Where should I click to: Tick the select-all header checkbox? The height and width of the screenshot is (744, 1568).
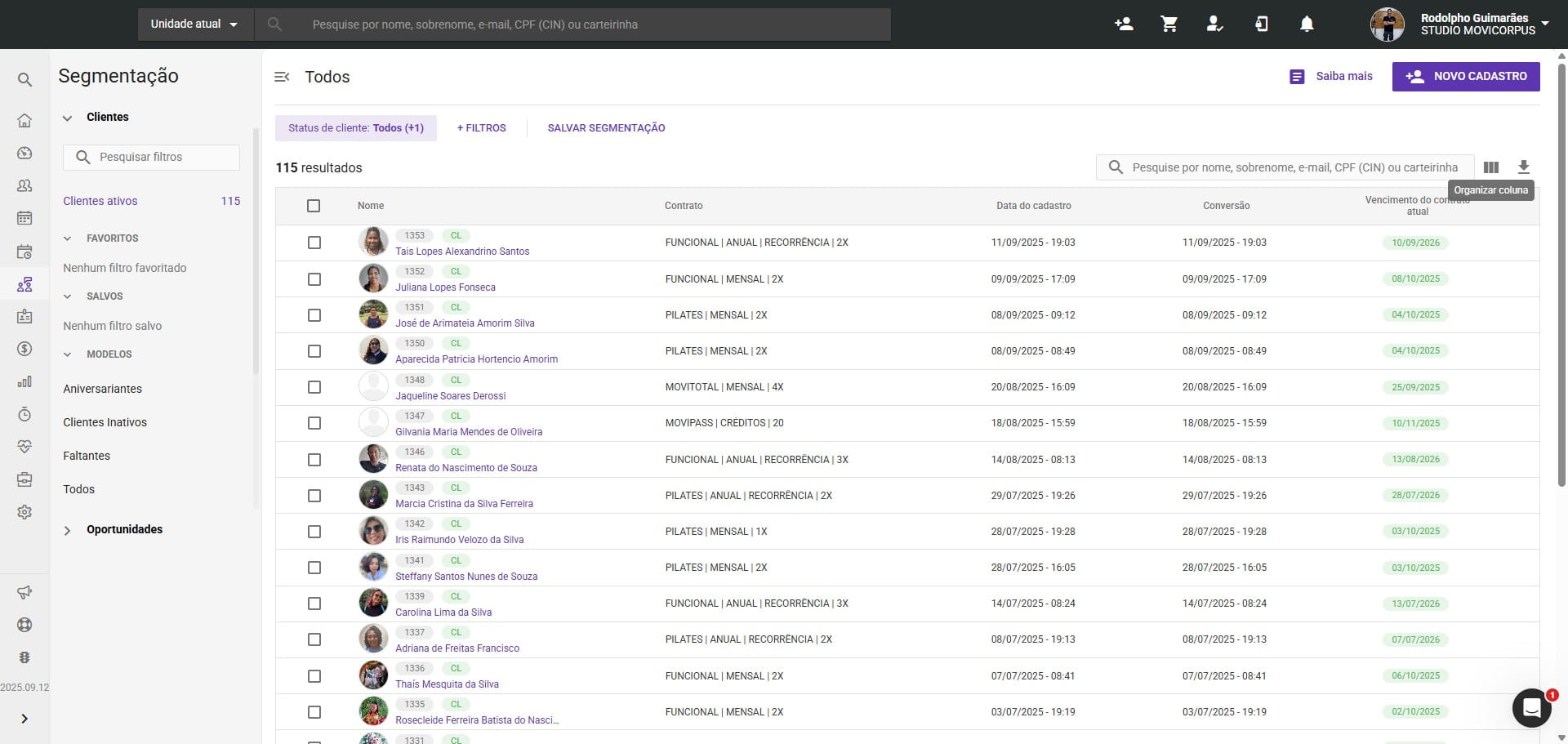pyautogui.click(x=314, y=206)
